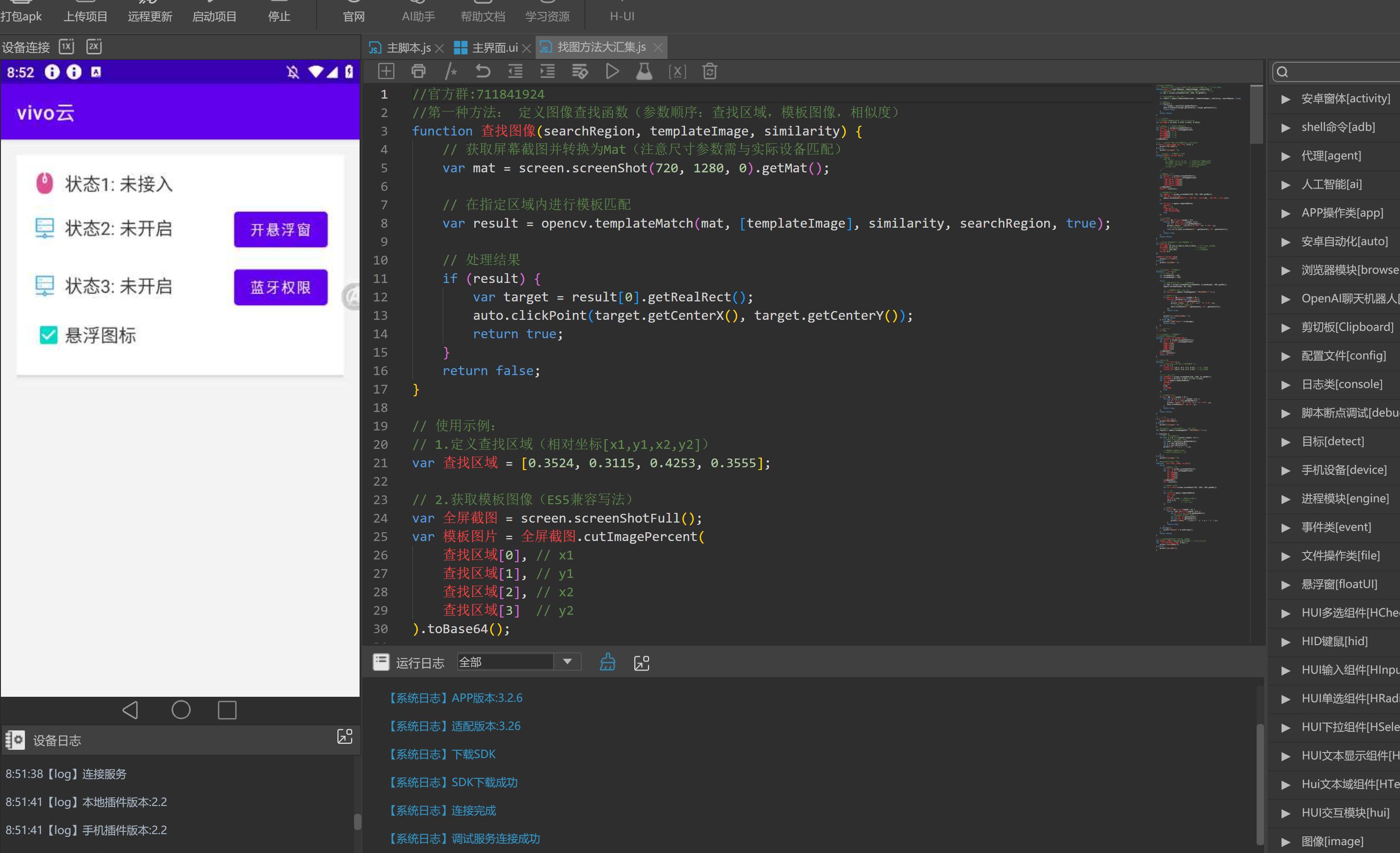Image resolution: width=1400 pixels, height=853 pixels.
Task: Click the format/clear lines eraser icon
Action: point(579,71)
